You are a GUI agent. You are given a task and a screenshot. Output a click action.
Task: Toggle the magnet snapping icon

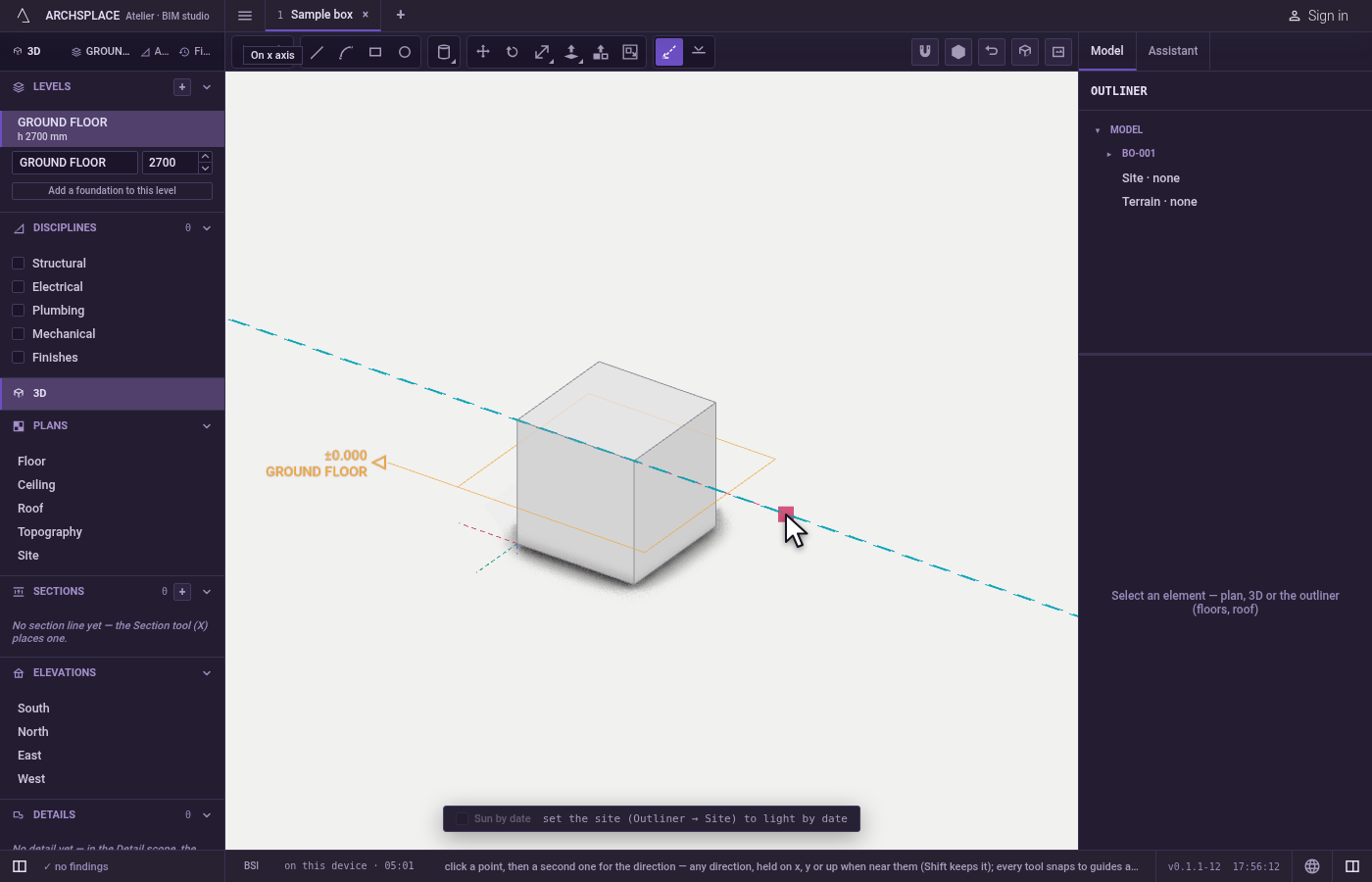(x=925, y=52)
